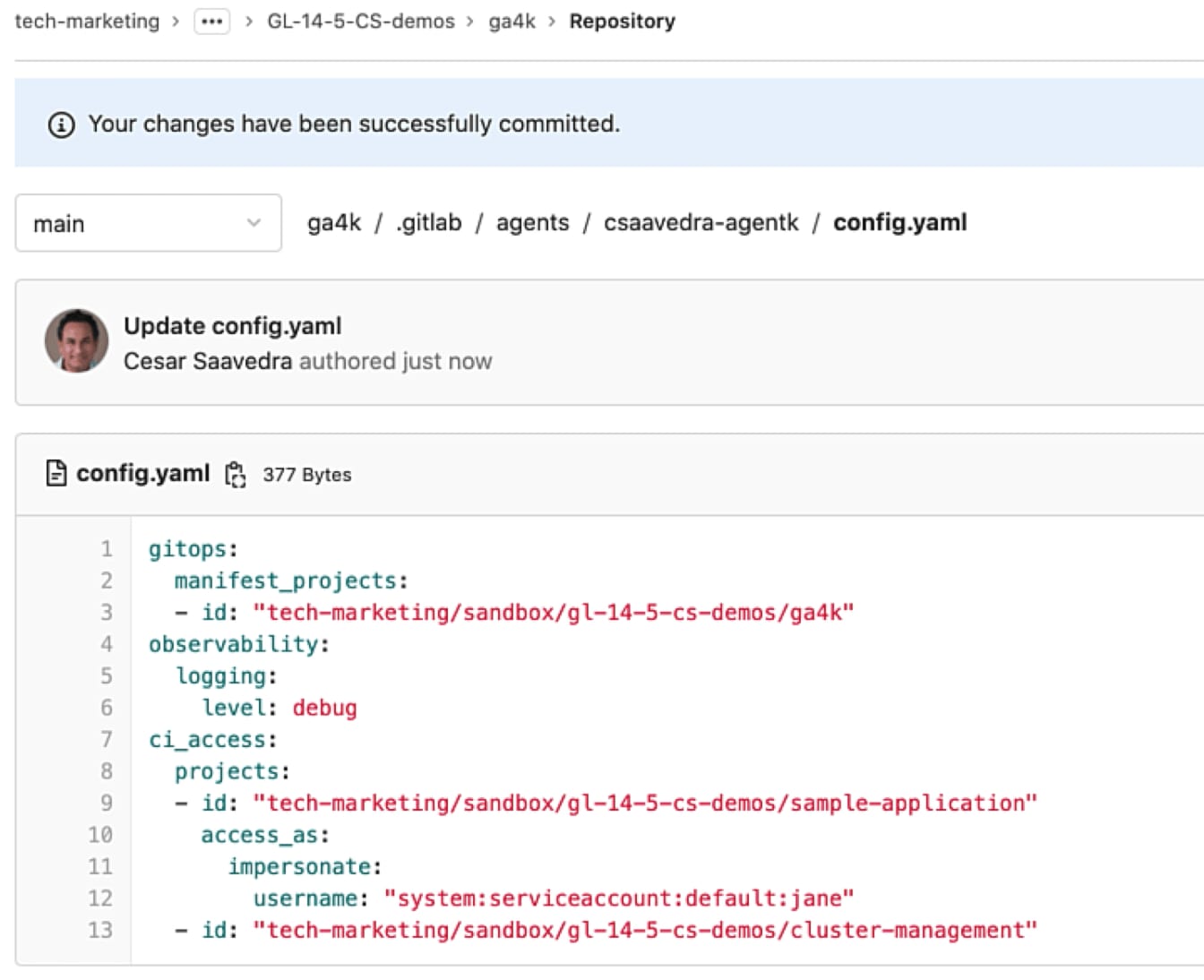Open tech-marketing breadcrumb link
This screenshot has width=1204, height=980.
point(87,21)
